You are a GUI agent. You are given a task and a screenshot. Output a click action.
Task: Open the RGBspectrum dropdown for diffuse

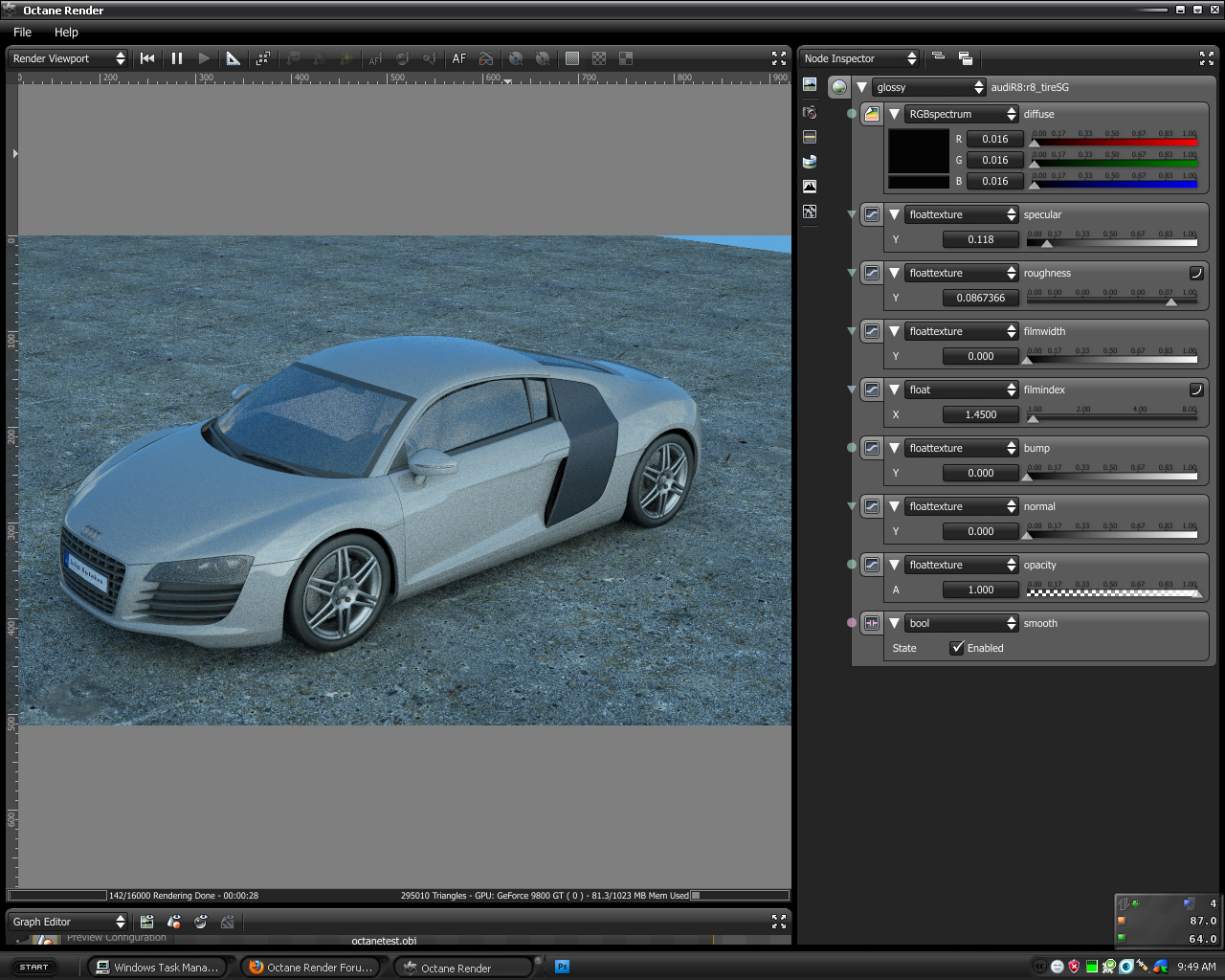coord(961,114)
